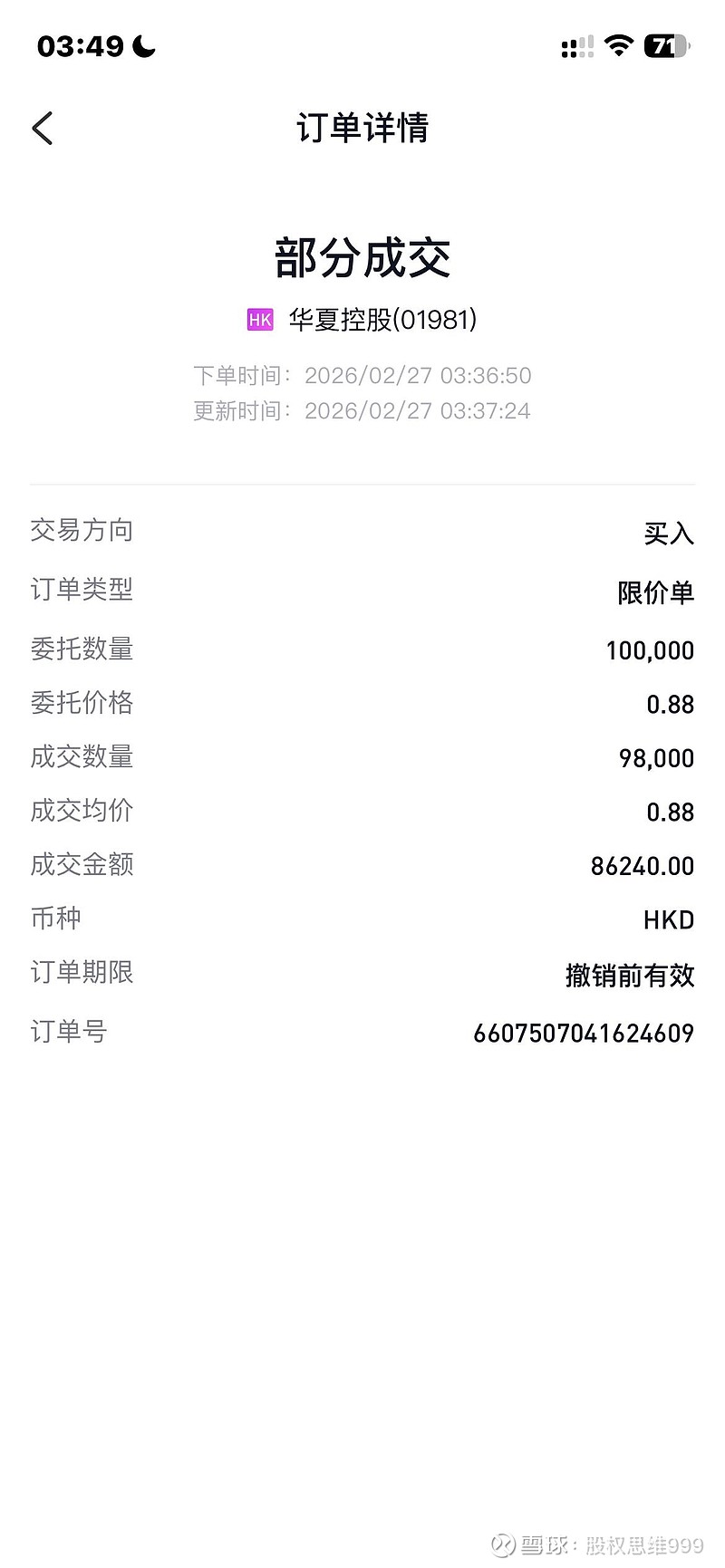Tap the HKD currency value
The image size is (725, 1568).
tap(669, 920)
